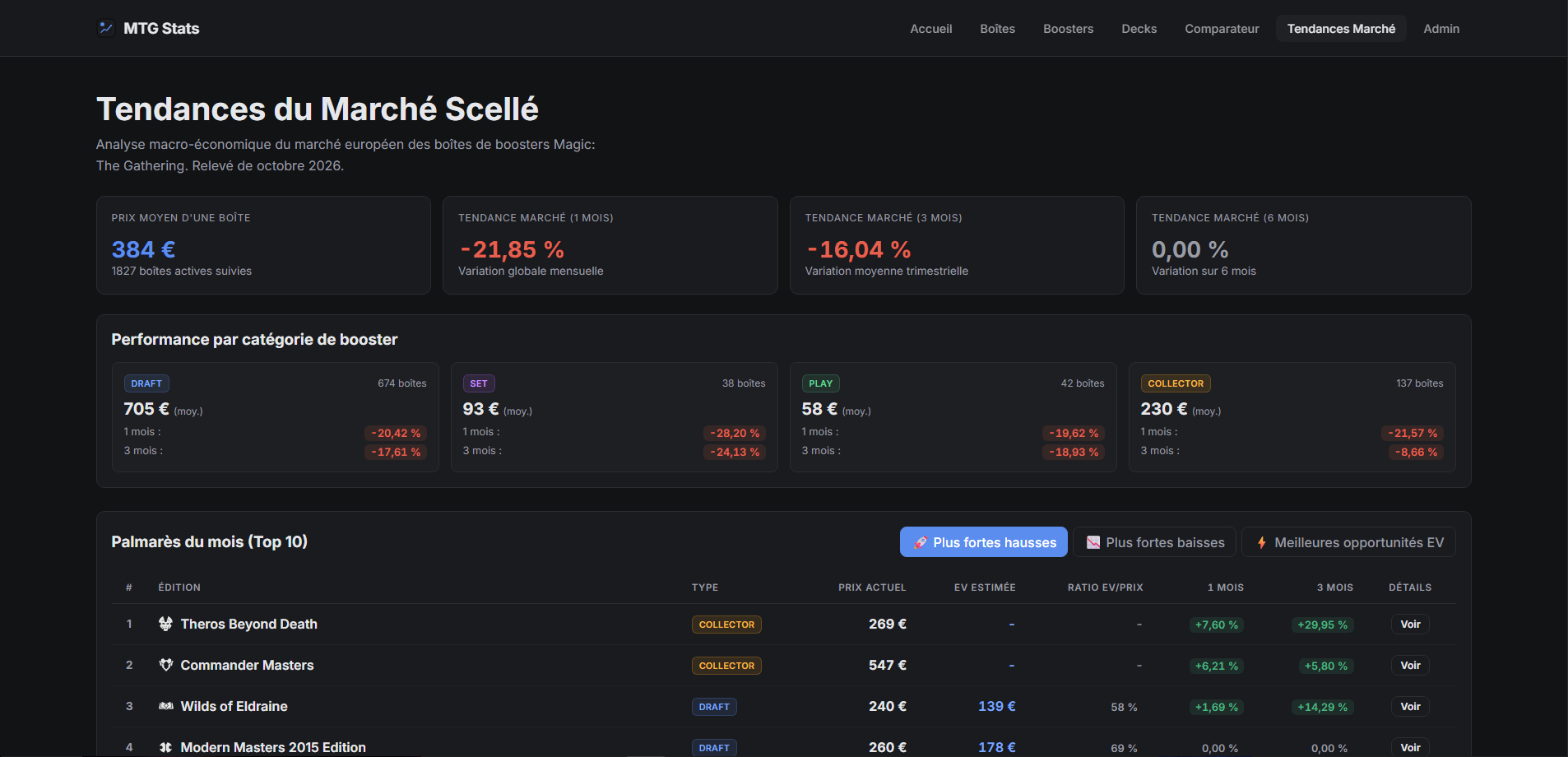Click the MTG Stats logo icon

pos(106,28)
